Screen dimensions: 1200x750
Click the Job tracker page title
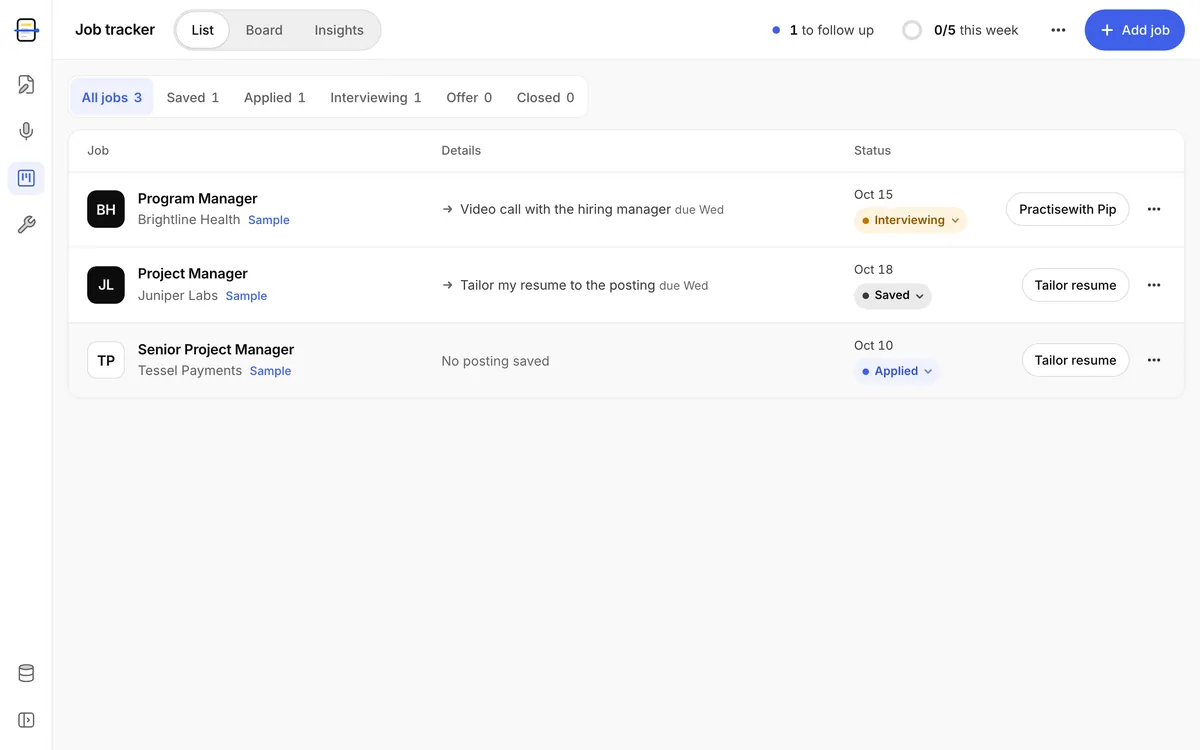[115, 30]
